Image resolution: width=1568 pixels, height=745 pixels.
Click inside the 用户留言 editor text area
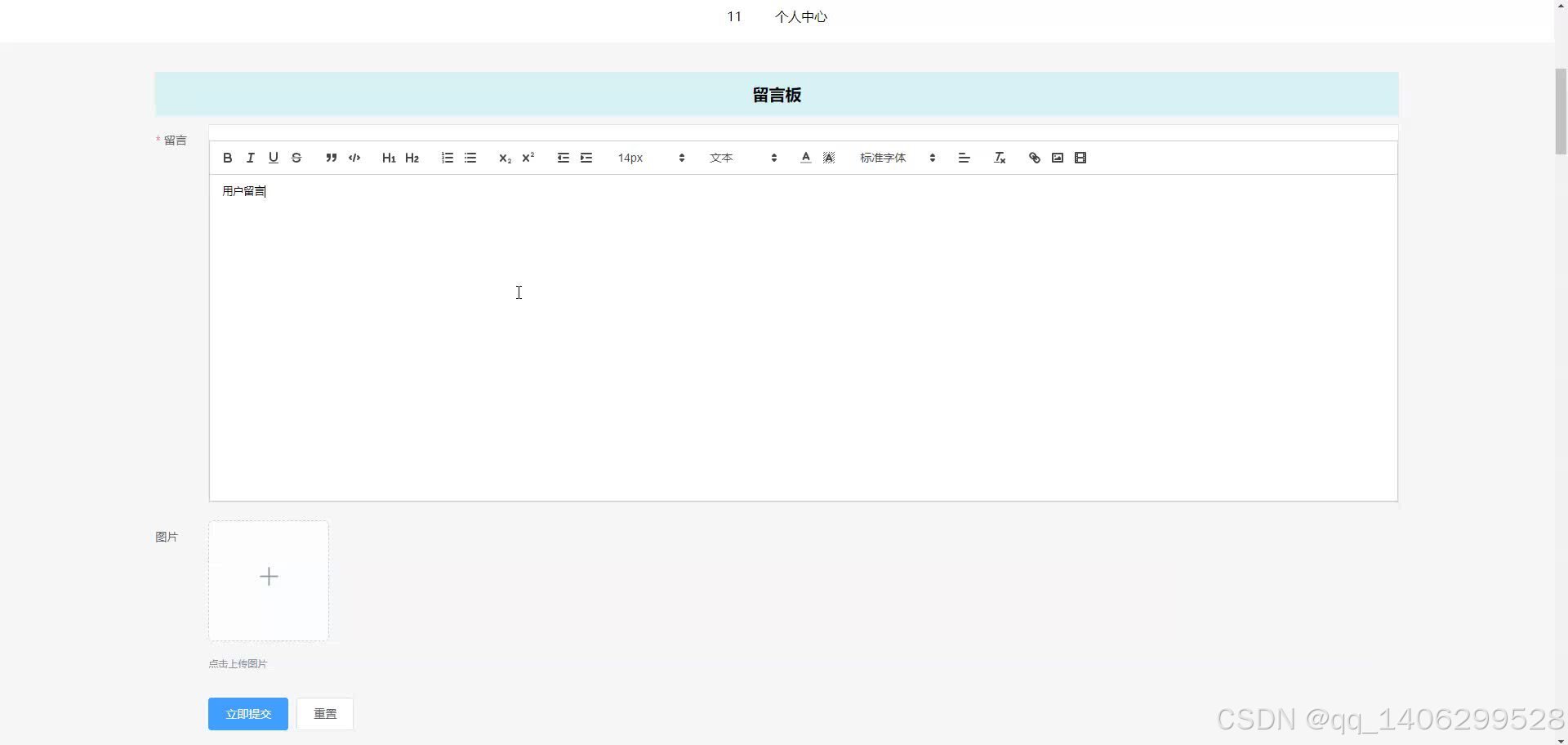[804, 337]
